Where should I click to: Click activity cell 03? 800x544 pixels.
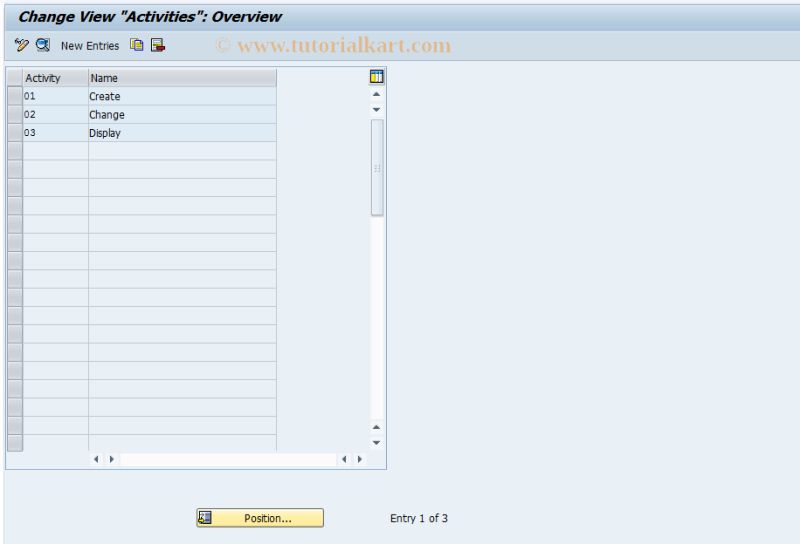(x=56, y=133)
